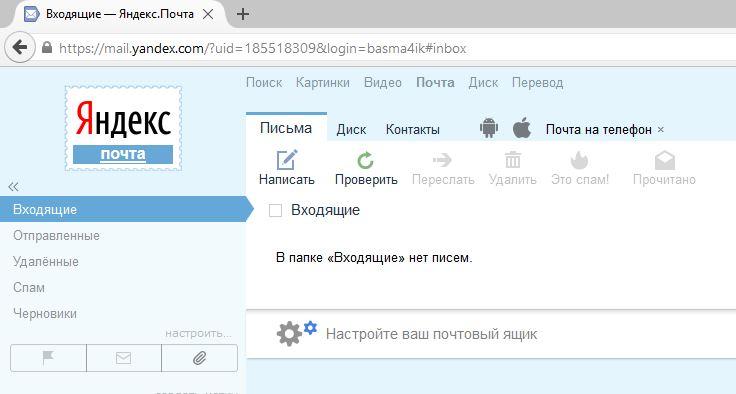The width and height of the screenshot is (736, 394).
Task: Switch to the Письма tab
Action: (x=286, y=128)
